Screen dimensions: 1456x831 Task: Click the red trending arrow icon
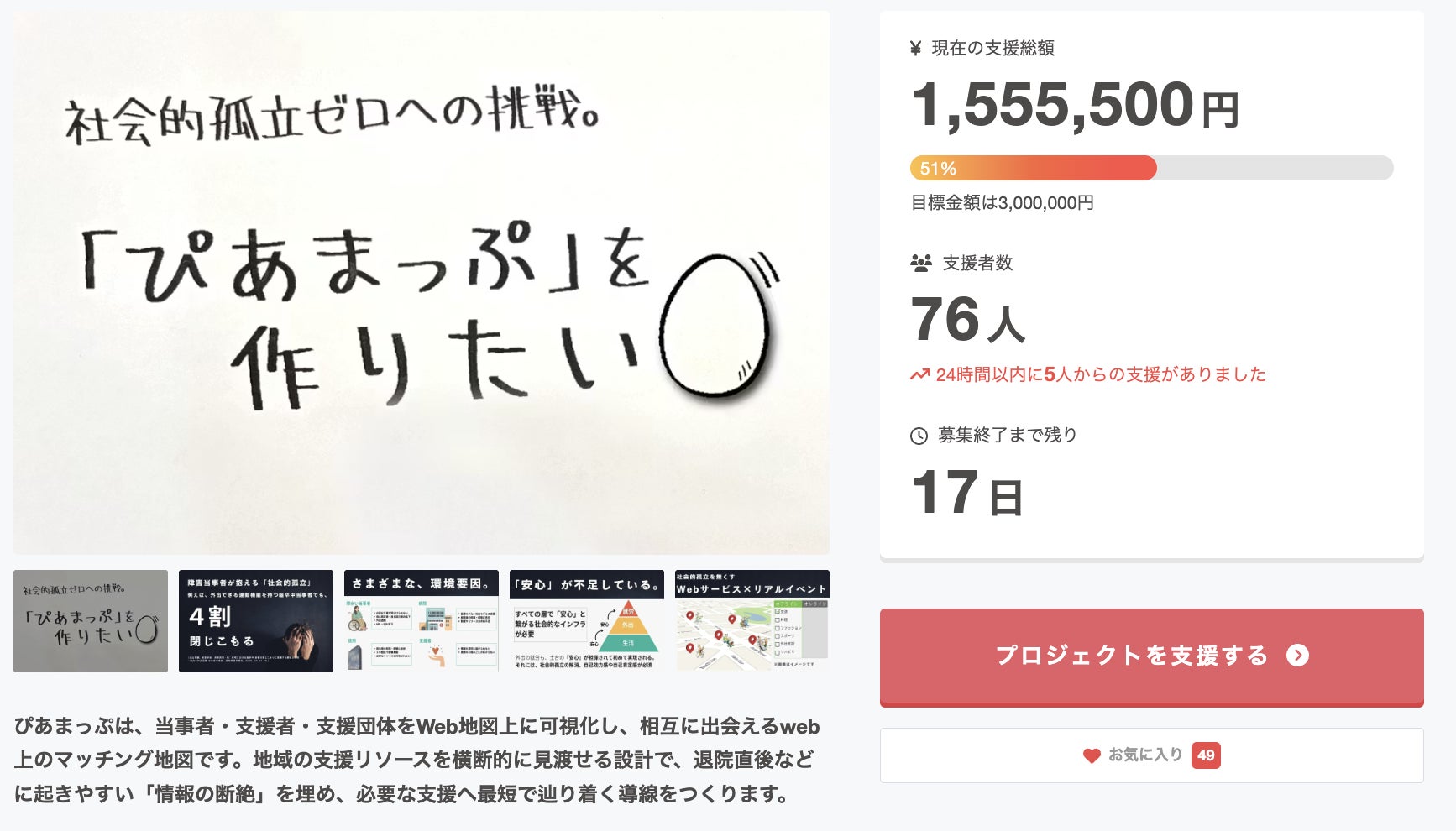coord(919,374)
